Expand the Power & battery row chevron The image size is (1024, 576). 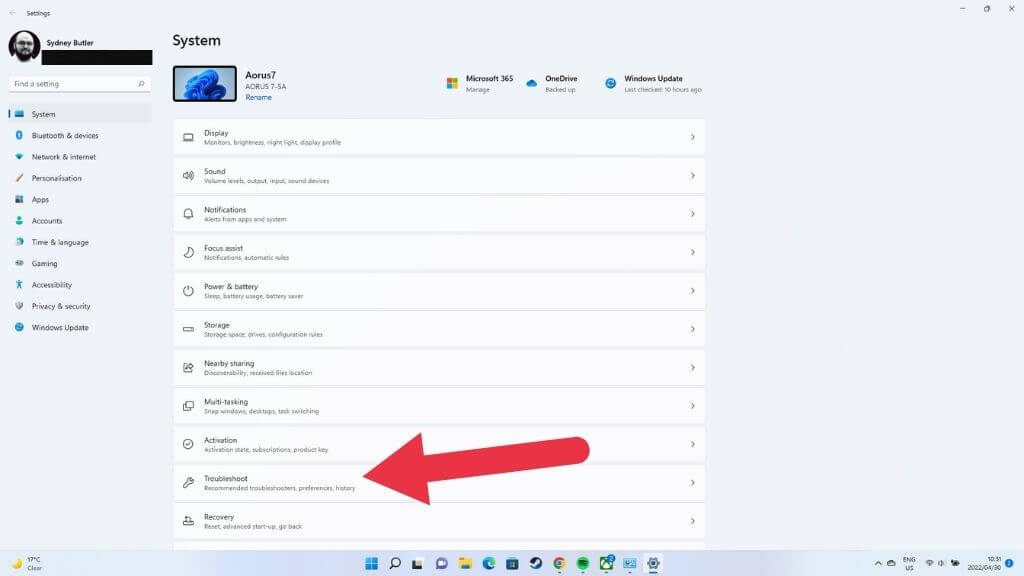pos(692,291)
